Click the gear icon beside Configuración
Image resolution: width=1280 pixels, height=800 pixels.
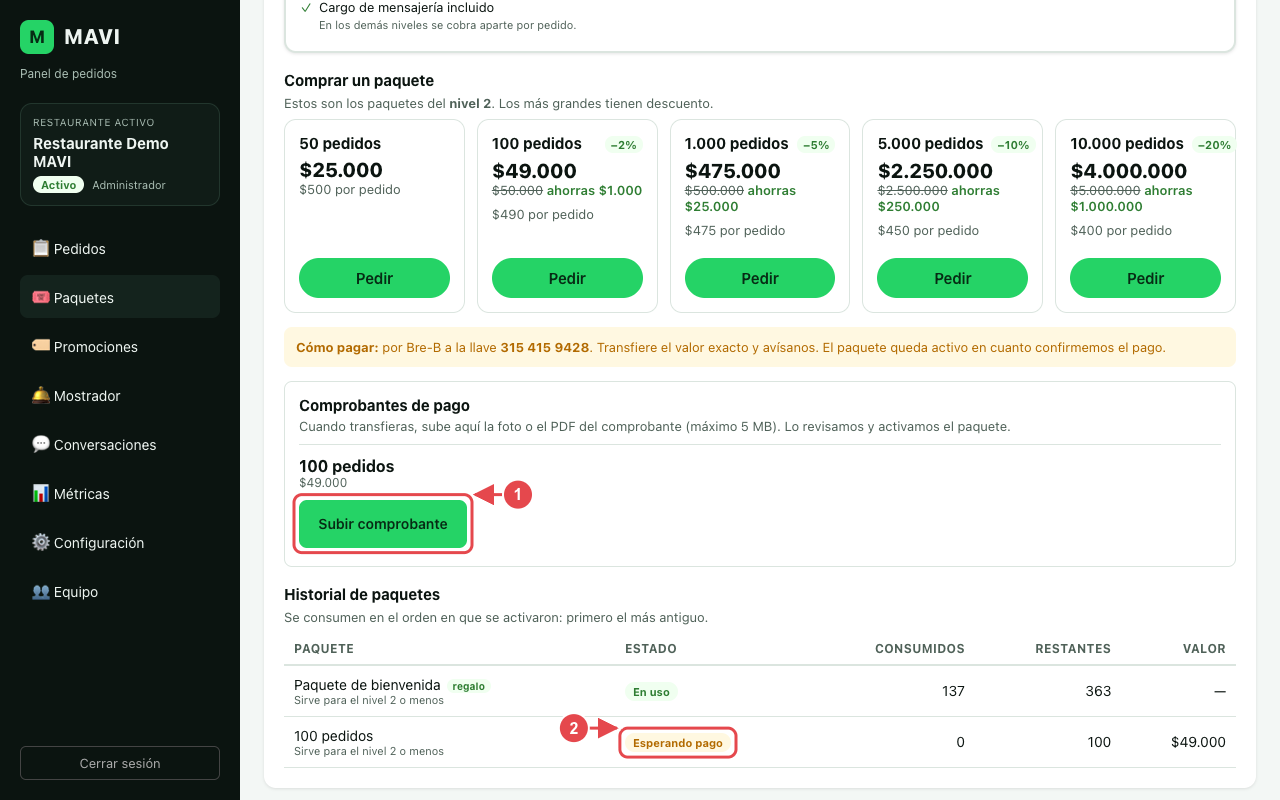41,542
